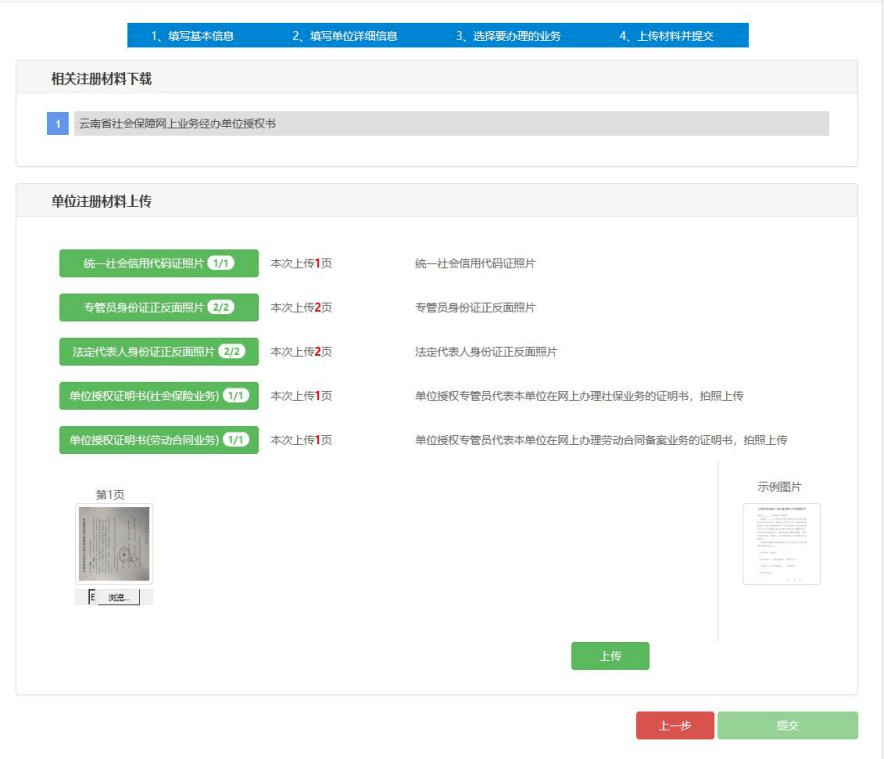Select 单位授权证明书(劳动合同业务) upload category

(159, 440)
